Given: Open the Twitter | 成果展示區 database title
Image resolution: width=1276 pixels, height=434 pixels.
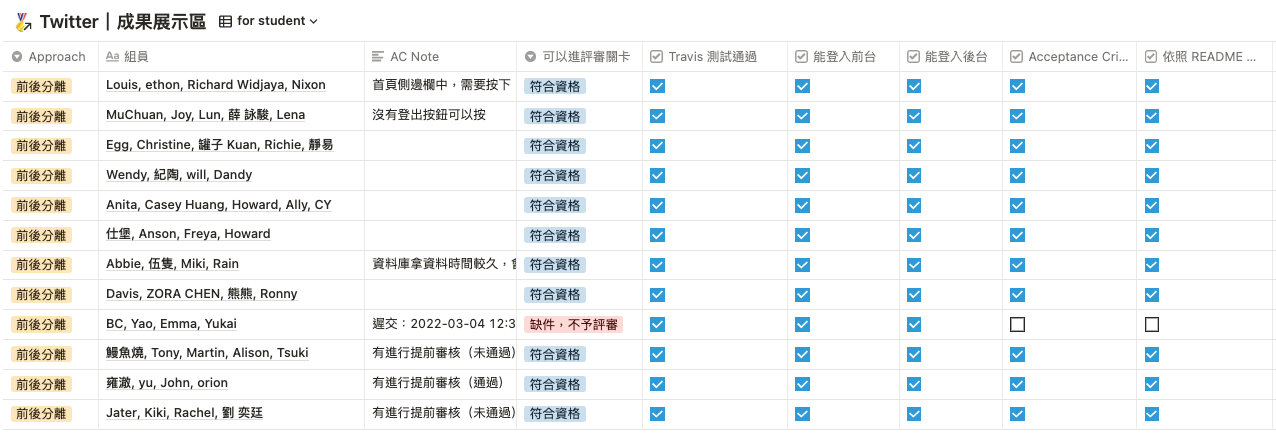Looking at the screenshot, I should coord(123,21).
